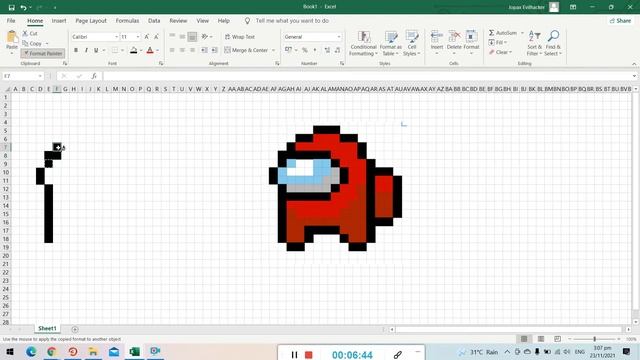The width and height of the screenshot is (640, 360).
Task: Open the Fill dropdown
Action: click(x=498, y=42)
